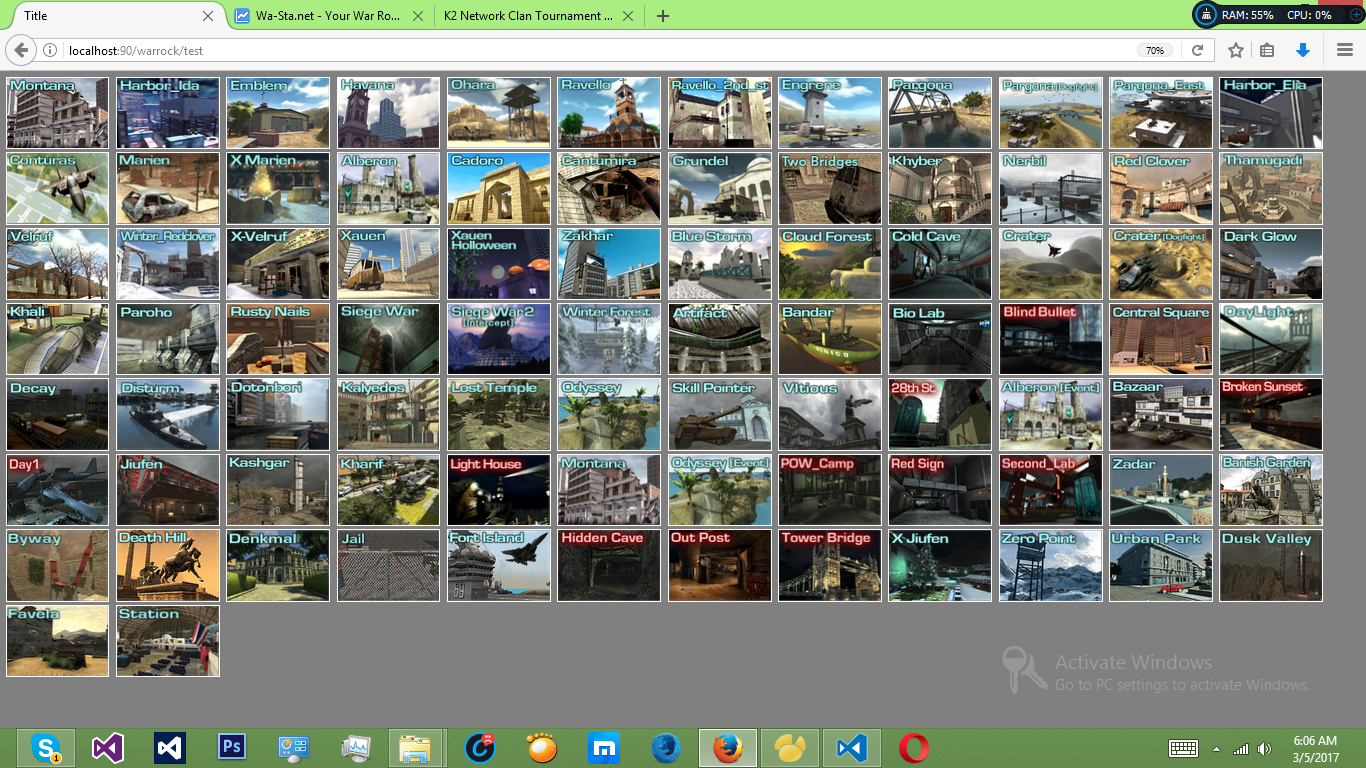Select the Harbor_Ida map thumbnail
This screenshot has width=1366, height=768.
coord(168,112)
